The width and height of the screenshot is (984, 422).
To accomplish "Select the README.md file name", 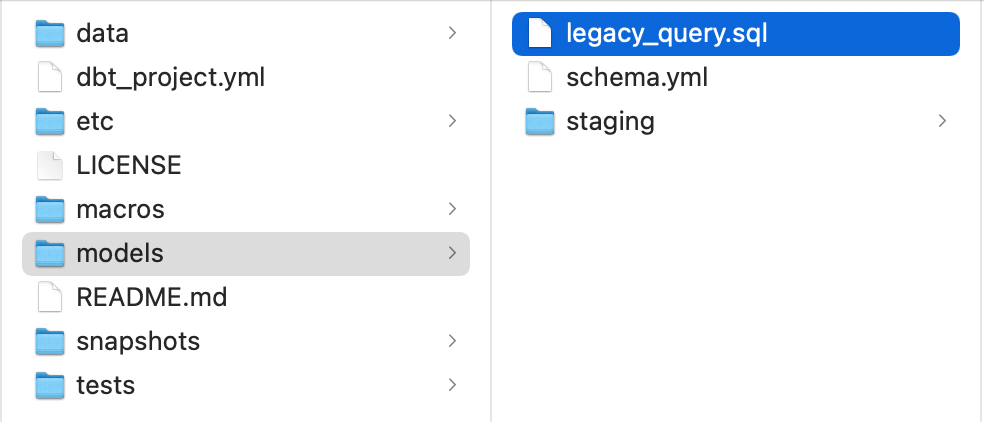I will [152, 298].
